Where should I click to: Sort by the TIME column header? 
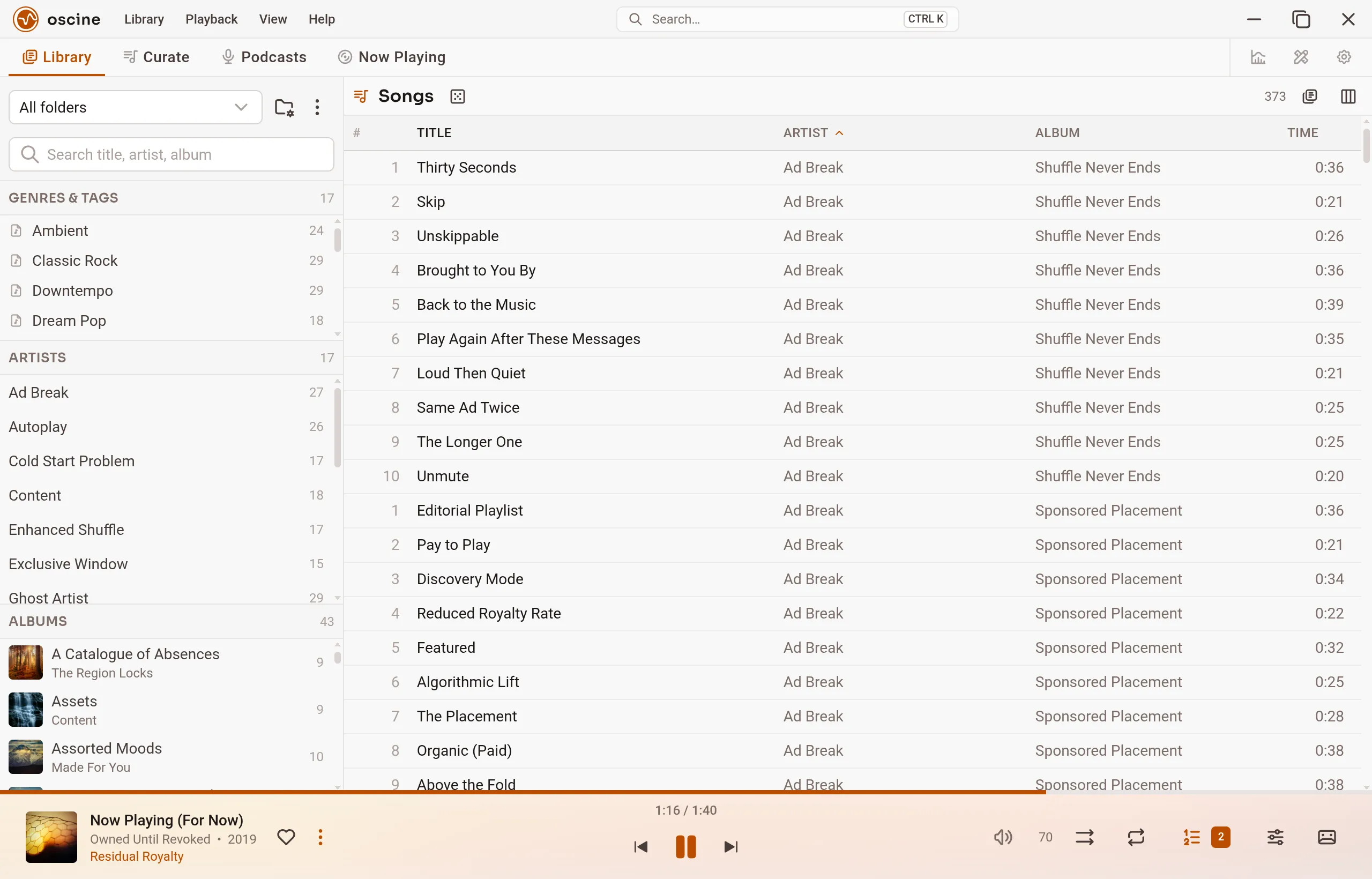pyautogui.click(x=1302, y=133)
